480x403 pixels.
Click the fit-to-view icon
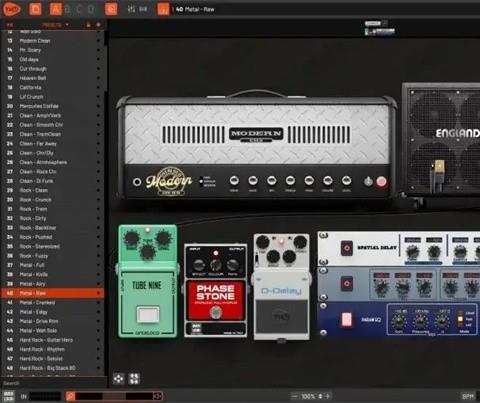coord(134,379)
